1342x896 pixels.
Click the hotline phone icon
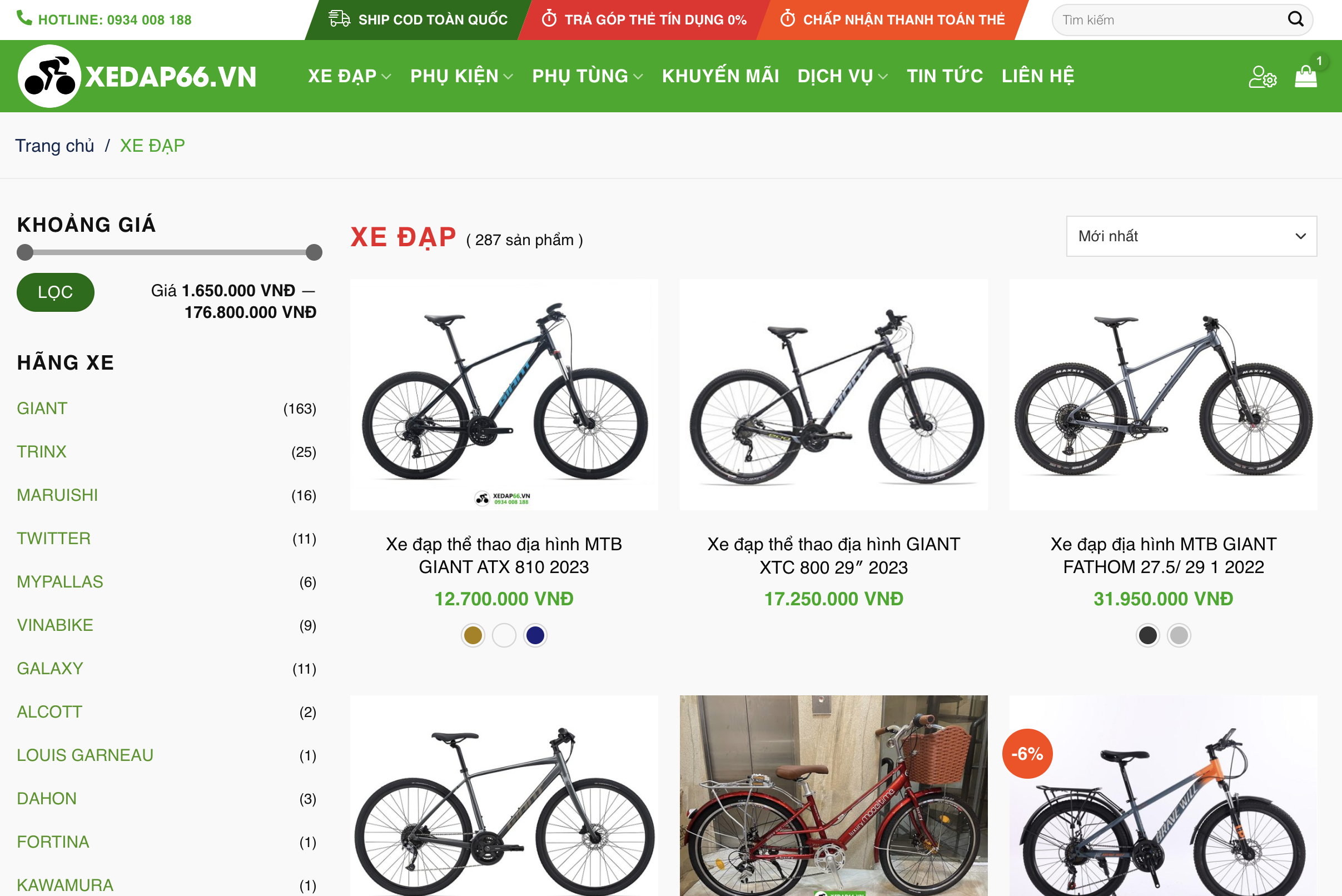pyautogui.click(x=23, y=19)
